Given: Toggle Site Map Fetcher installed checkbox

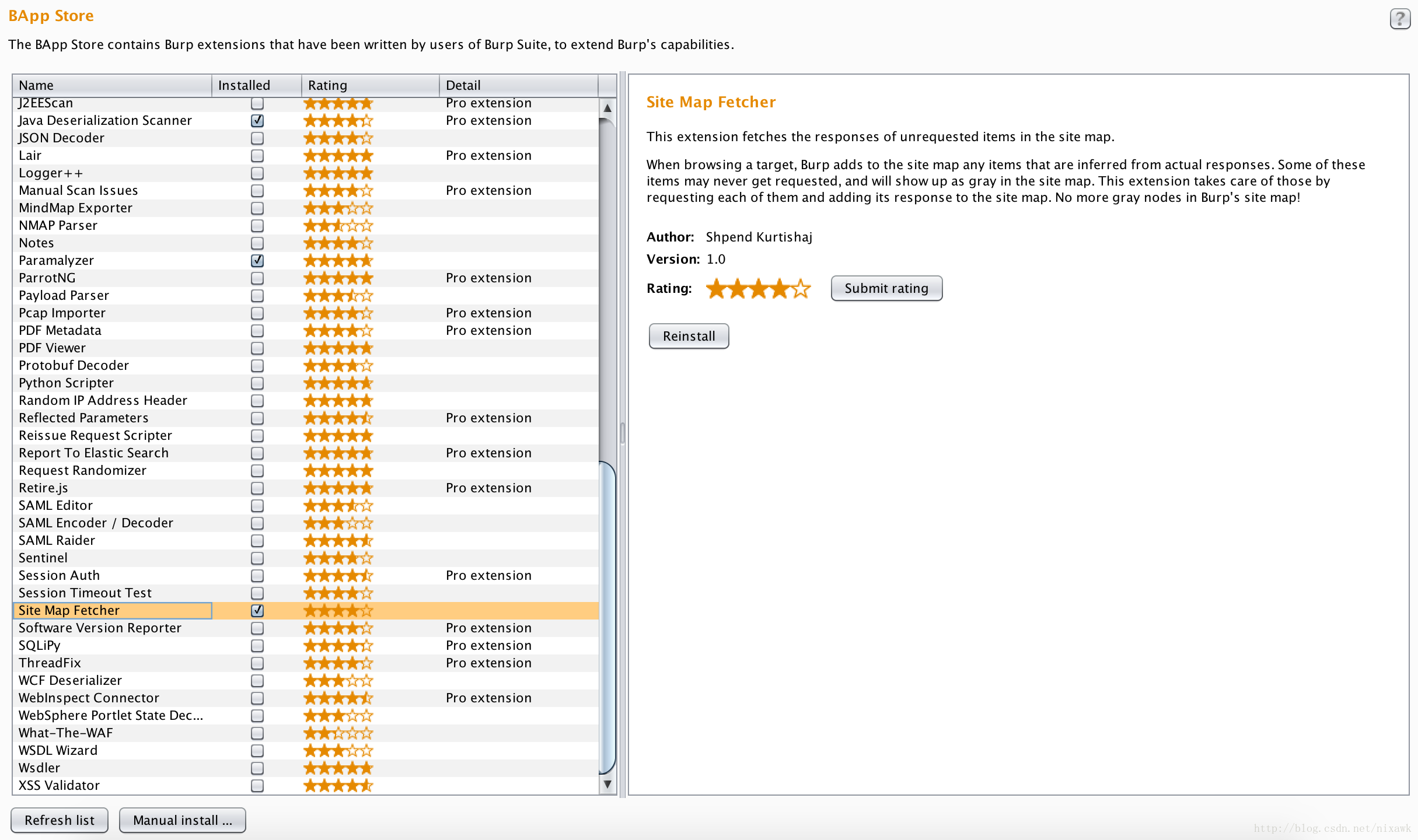Looking at the screenshot, I should tap(257, 611).
